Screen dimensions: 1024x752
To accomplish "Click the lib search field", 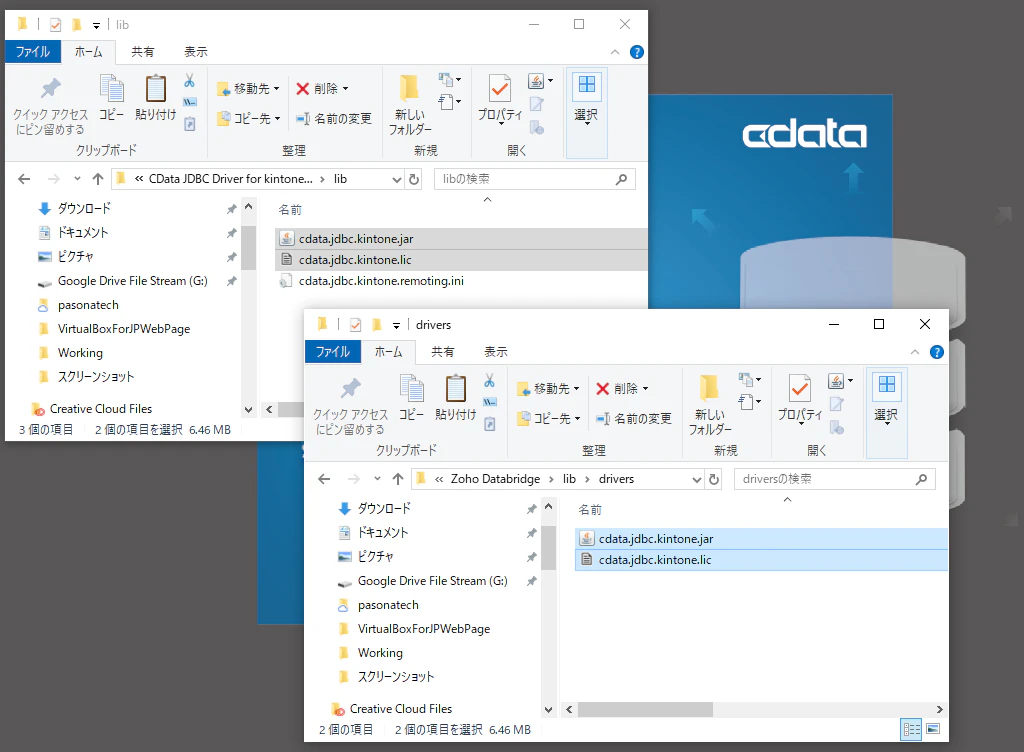I will 535,179.
